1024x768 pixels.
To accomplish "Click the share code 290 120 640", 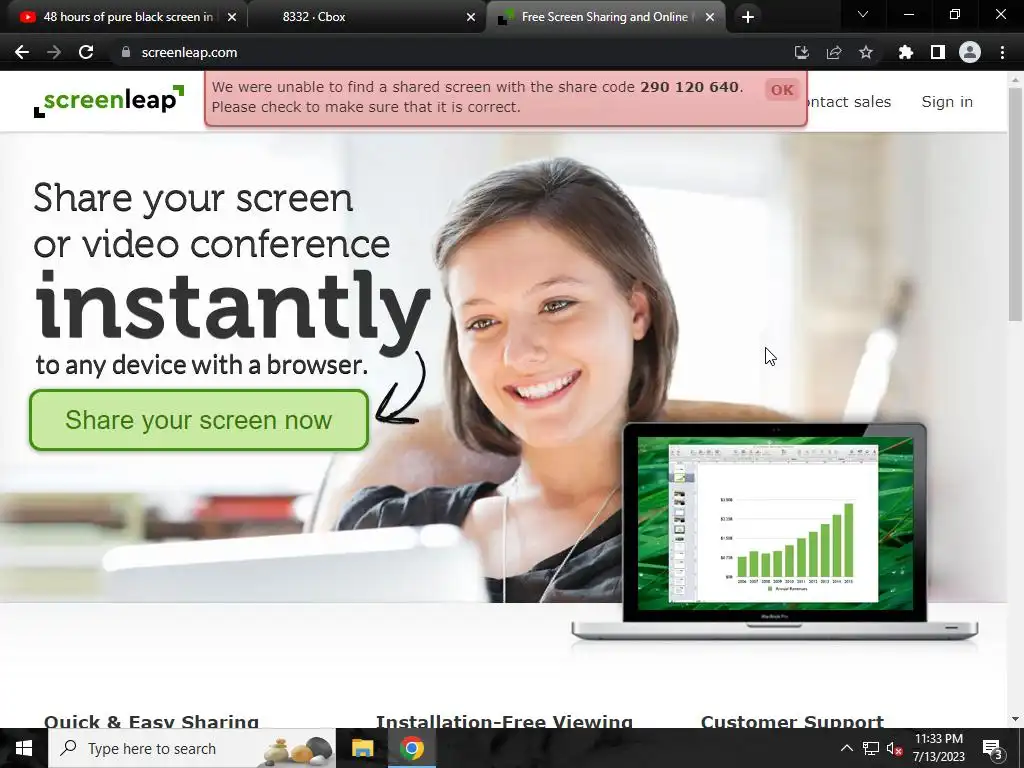I will 689,87.
